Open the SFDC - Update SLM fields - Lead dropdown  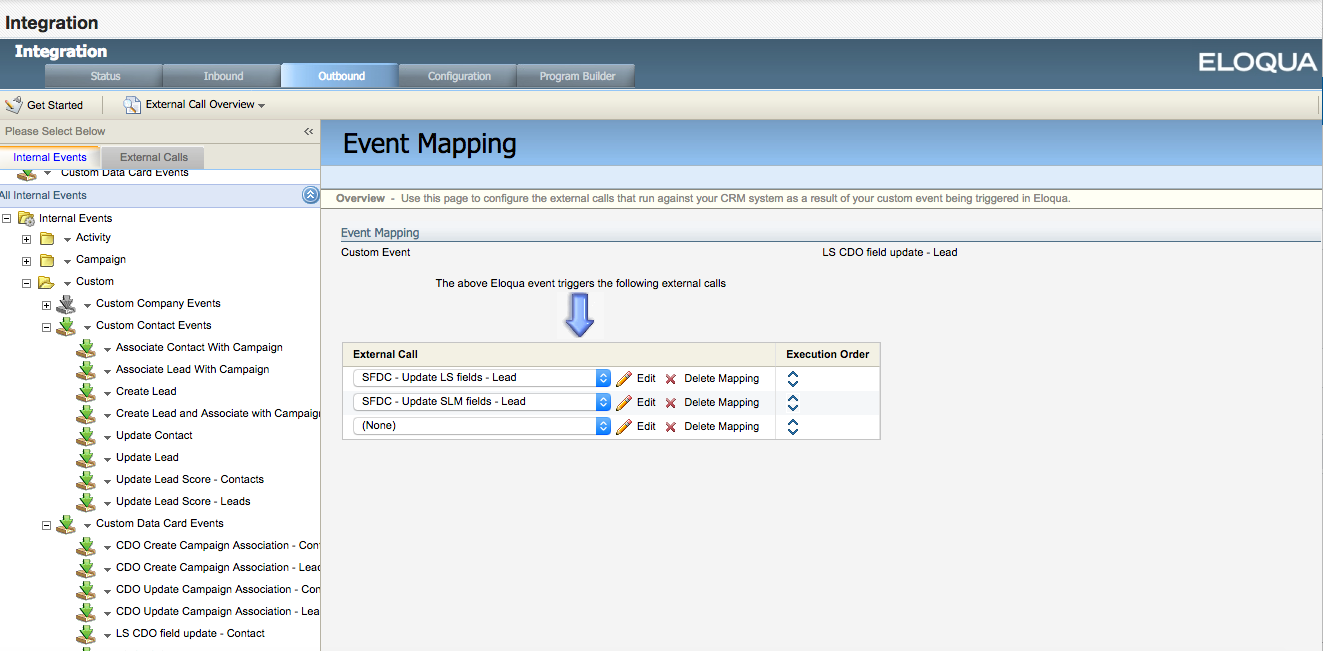(x=481, y=402)
